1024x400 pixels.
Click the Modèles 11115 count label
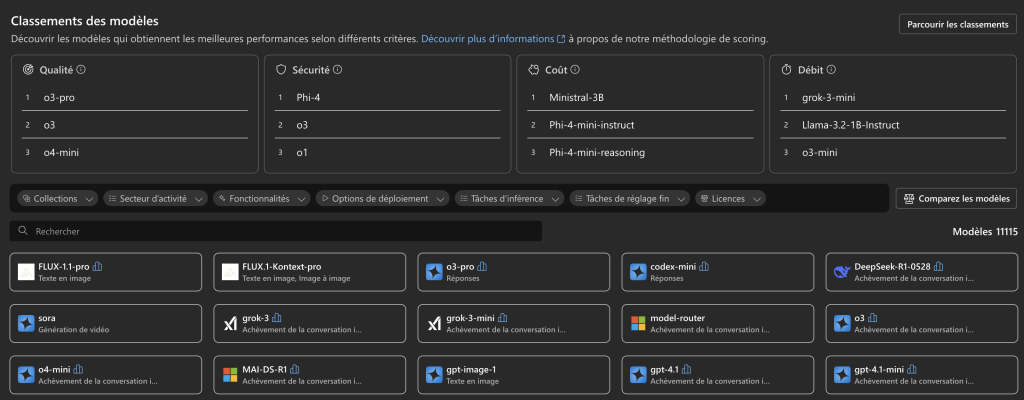pos(985,231)
